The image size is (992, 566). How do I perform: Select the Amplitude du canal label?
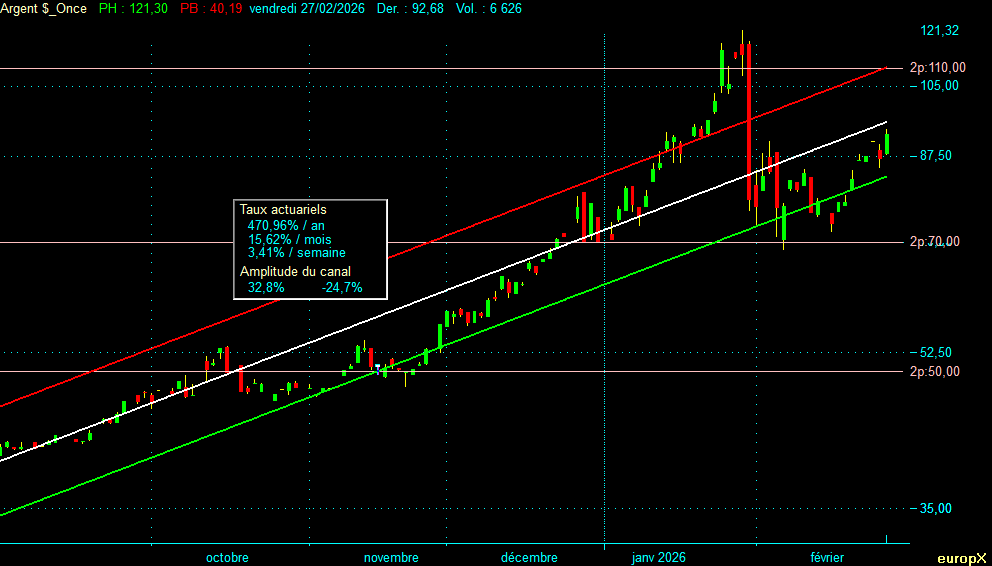(x=295, y=271)
